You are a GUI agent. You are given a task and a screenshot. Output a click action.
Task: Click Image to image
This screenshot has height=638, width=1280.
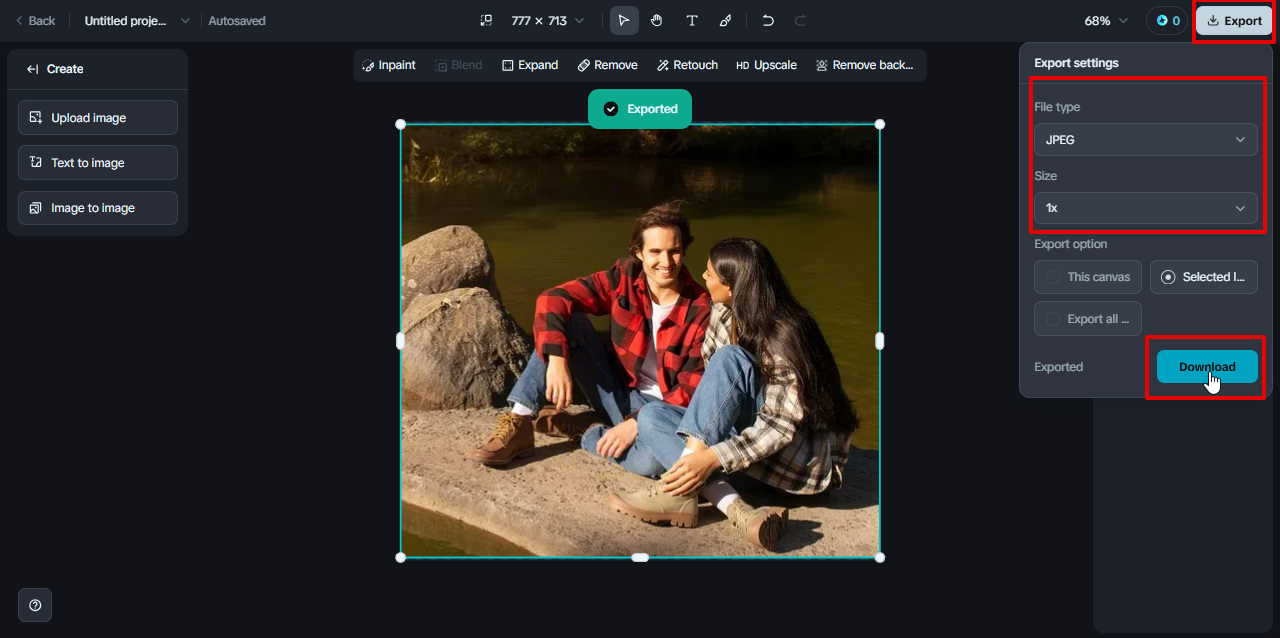(x=98, y=208)
